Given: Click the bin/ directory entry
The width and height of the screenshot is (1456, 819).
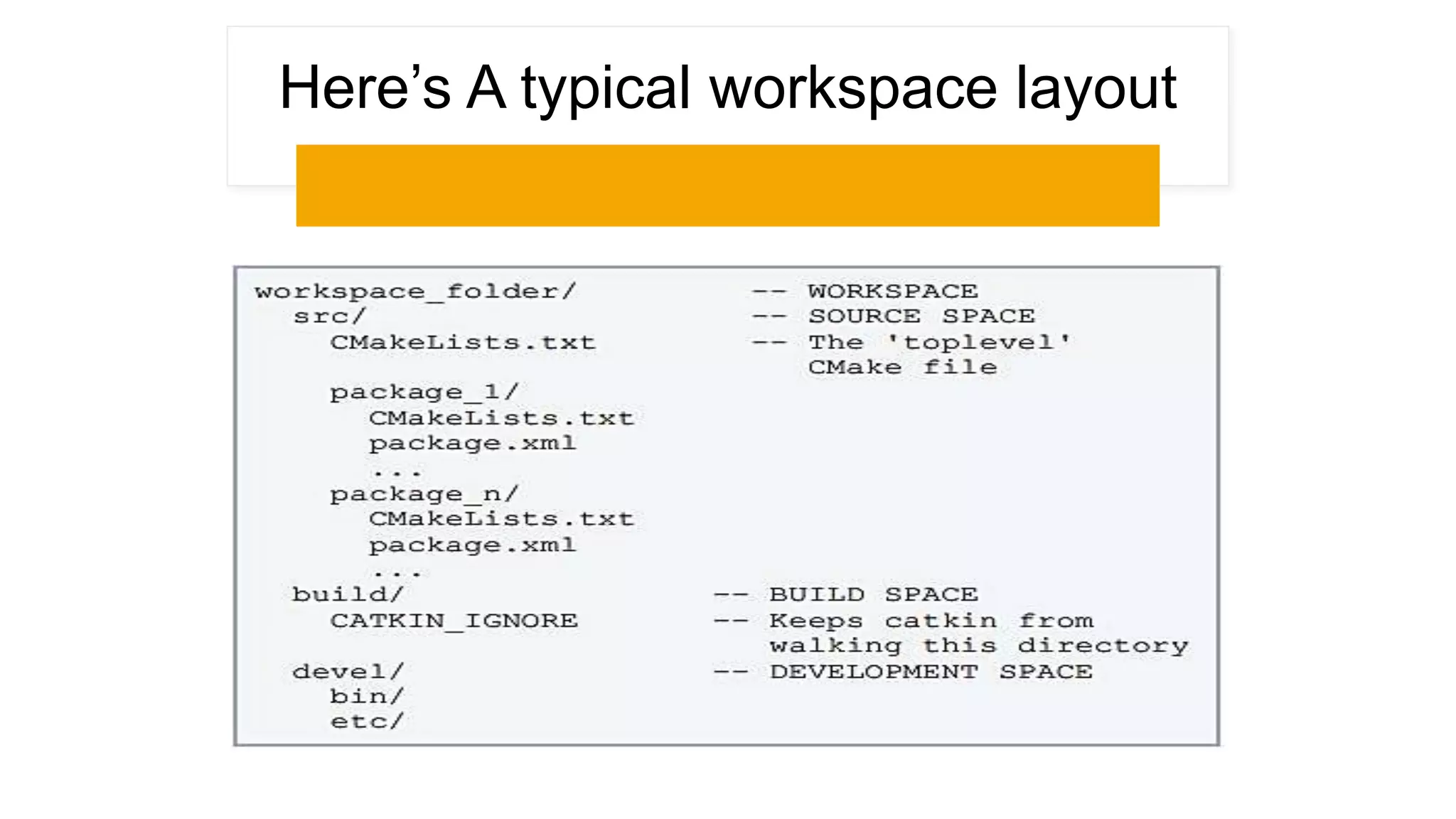Looking at the screenshot, I should [x=366, y=697].
